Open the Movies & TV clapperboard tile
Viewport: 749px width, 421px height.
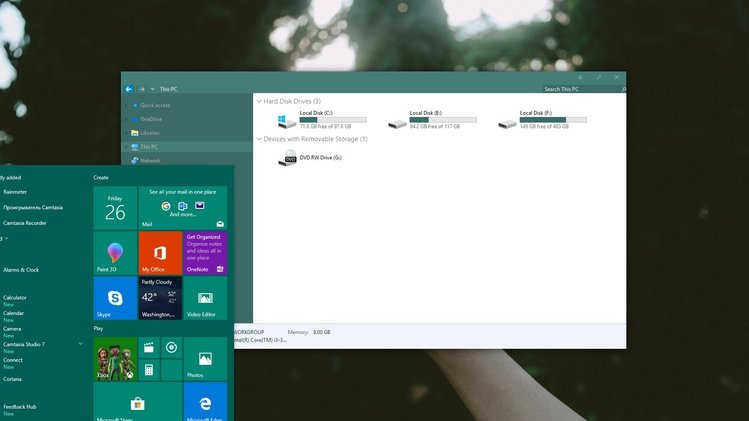point(149,347)
